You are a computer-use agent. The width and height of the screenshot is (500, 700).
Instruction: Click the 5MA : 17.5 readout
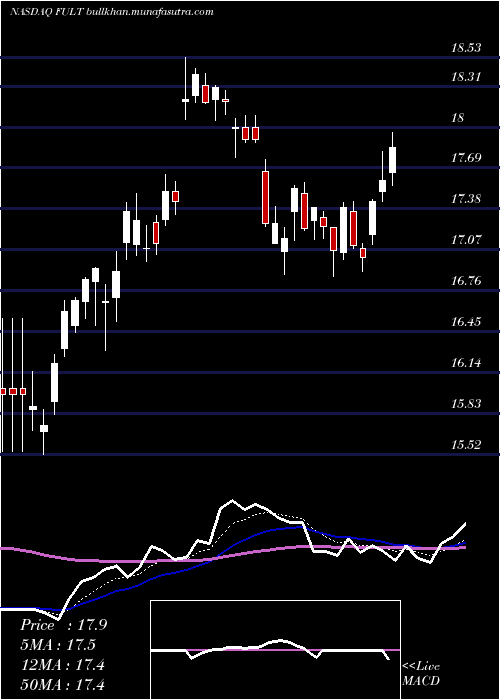coord(58,645)
